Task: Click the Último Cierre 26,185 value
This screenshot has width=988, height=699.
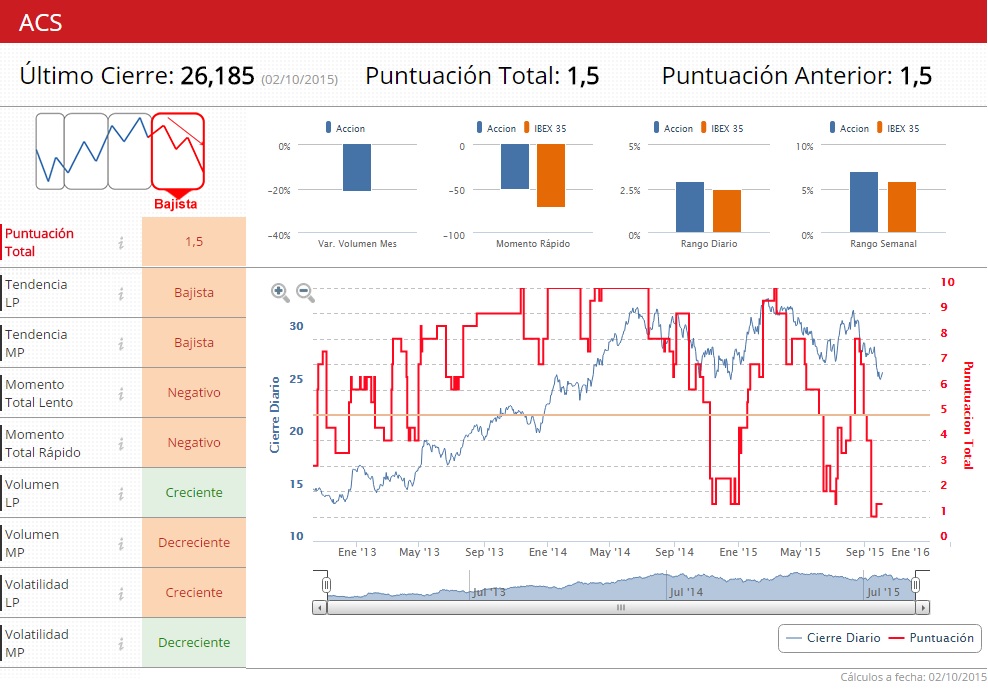Action: (x=217, y=76)
